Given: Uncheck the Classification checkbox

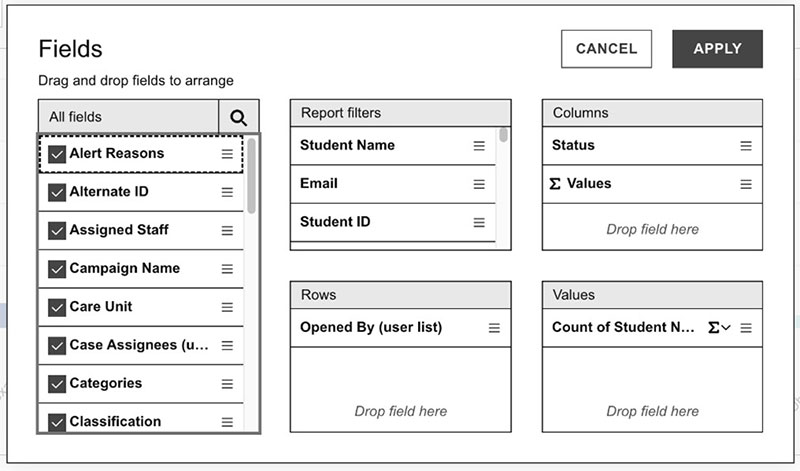Looking at the screenshot, I should click(57, 422).
